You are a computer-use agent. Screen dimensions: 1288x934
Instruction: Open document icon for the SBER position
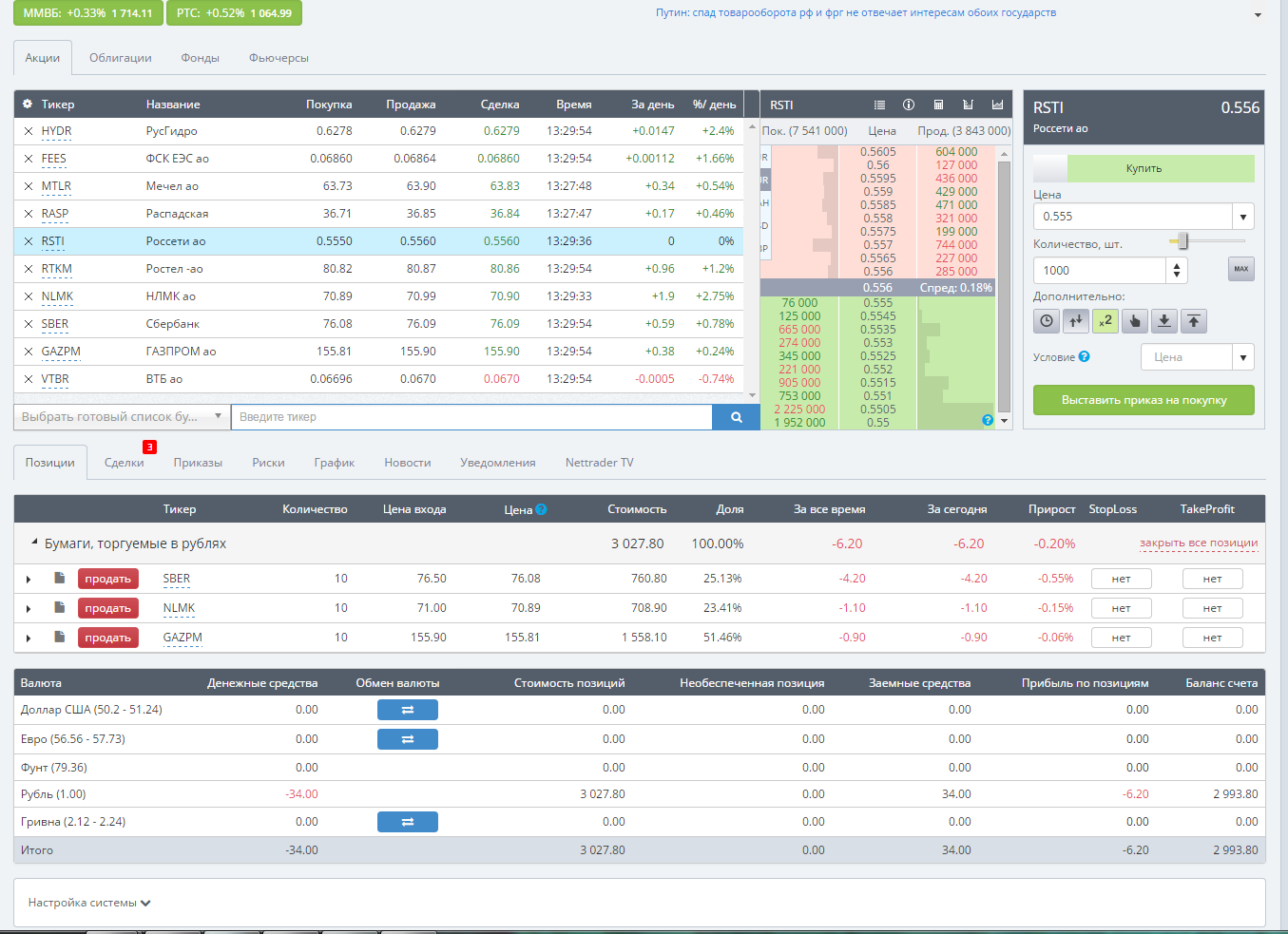tap(59, 578)
